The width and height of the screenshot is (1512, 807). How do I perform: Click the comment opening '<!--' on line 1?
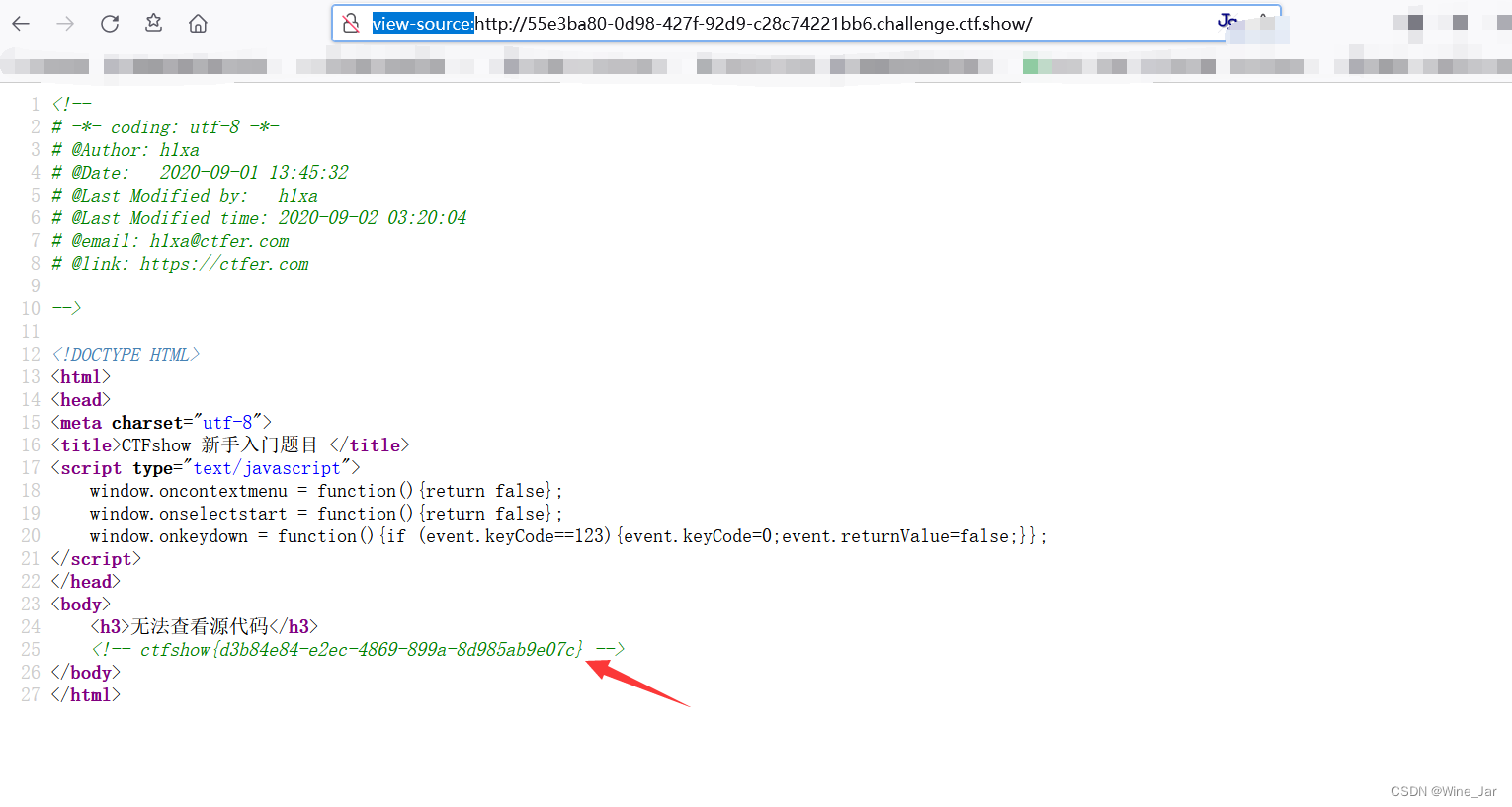(x=71, y=104)
